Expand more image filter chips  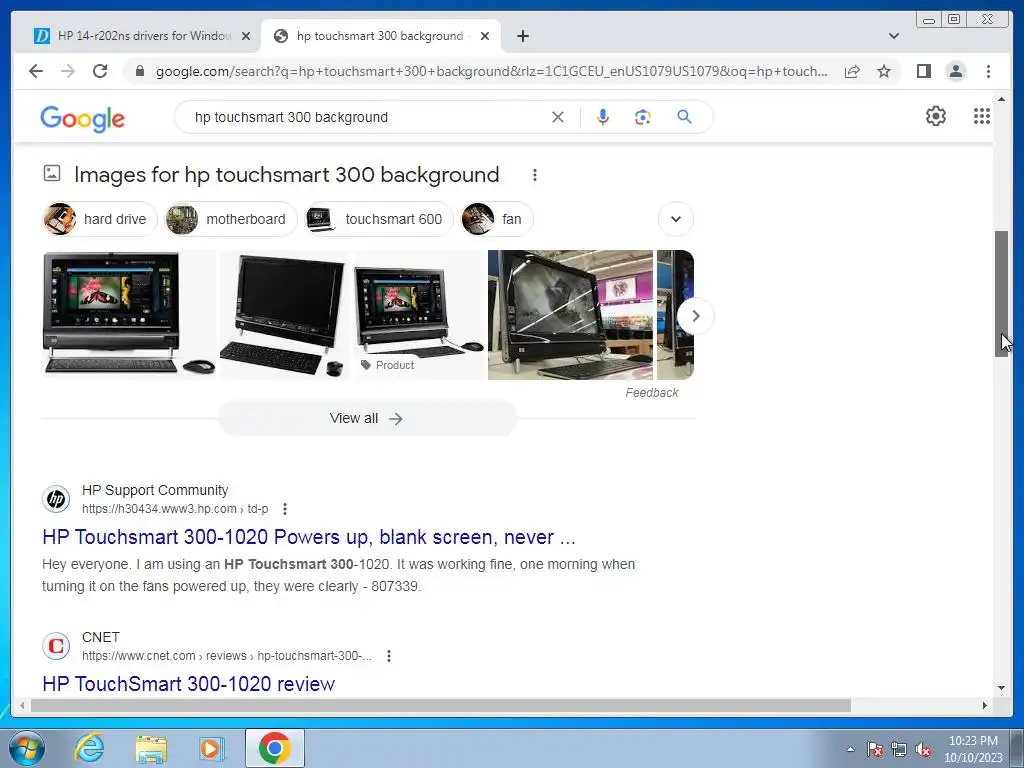(676, 219)
